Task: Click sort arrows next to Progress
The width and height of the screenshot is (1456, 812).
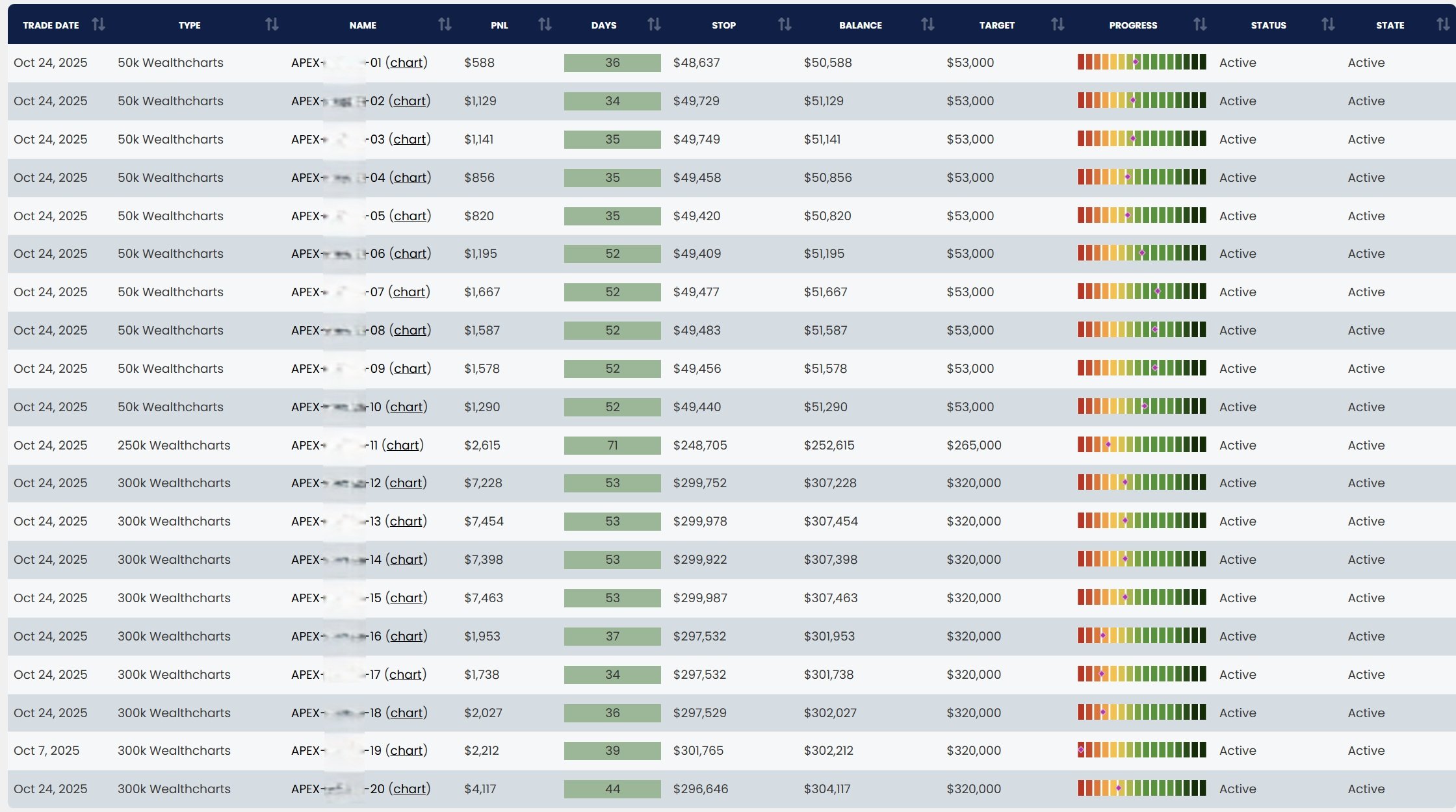Action: pos(1200,25)
